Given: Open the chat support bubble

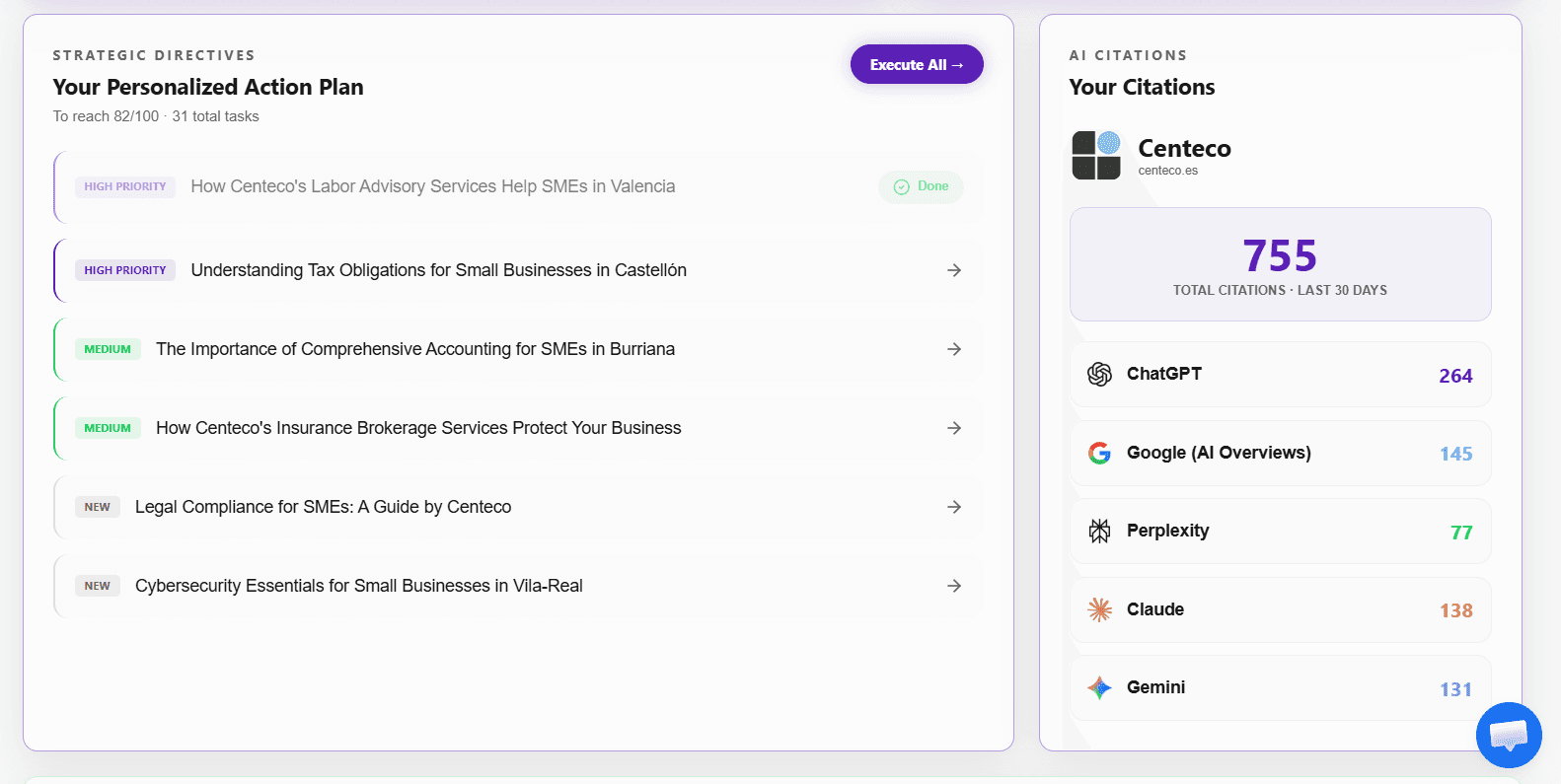Looking at the screenshot, I should (1509, 735).
